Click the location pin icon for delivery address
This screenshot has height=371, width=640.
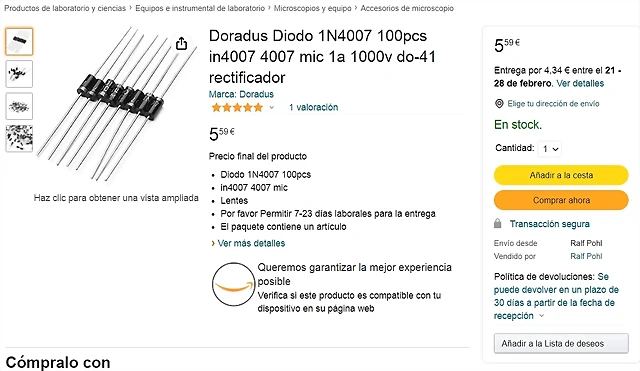point(499,104)
